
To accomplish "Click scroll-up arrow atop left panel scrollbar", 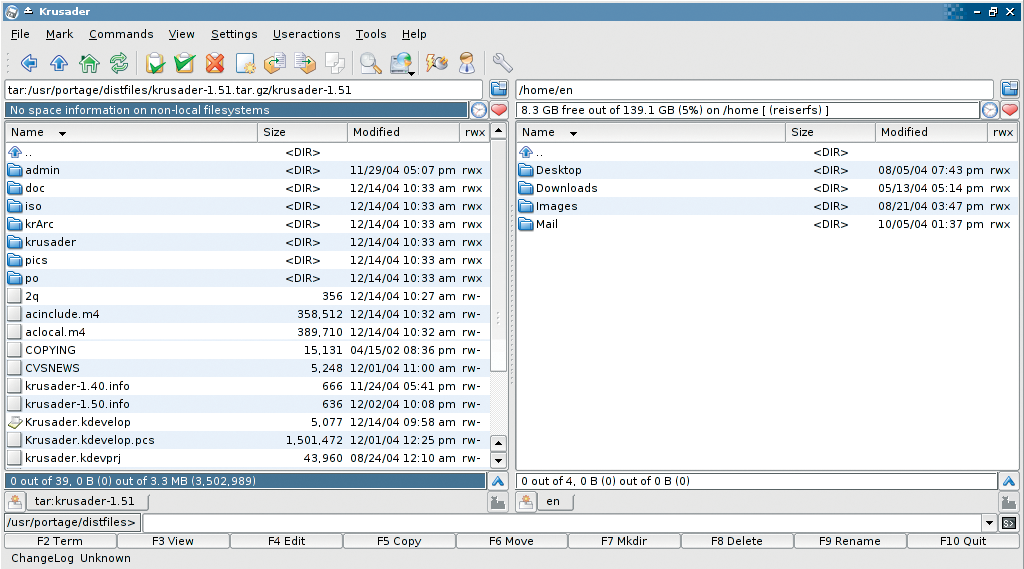I will [x=498, y=131].
